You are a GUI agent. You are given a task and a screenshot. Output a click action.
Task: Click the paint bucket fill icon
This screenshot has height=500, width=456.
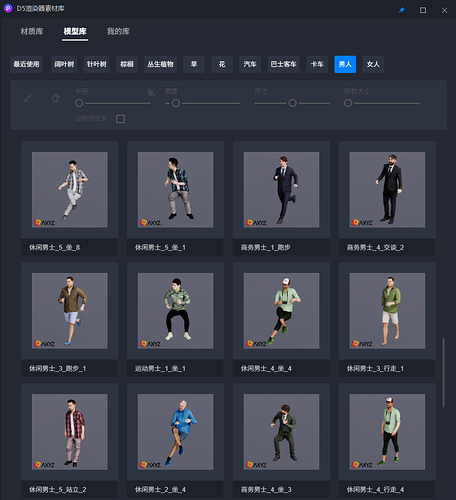pyautogui.click(x=151, y=92)
